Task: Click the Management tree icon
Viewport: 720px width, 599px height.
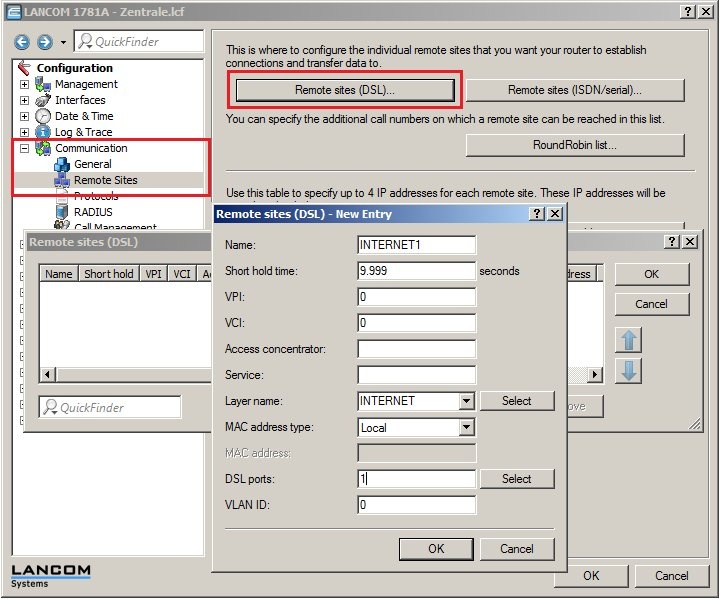Action: click(43, 84)
